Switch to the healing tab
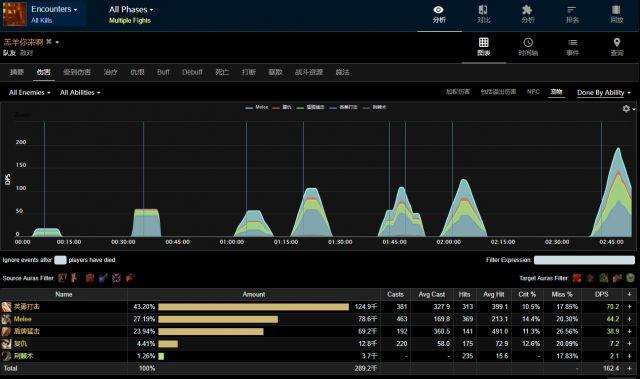 [x=111, y=72]
